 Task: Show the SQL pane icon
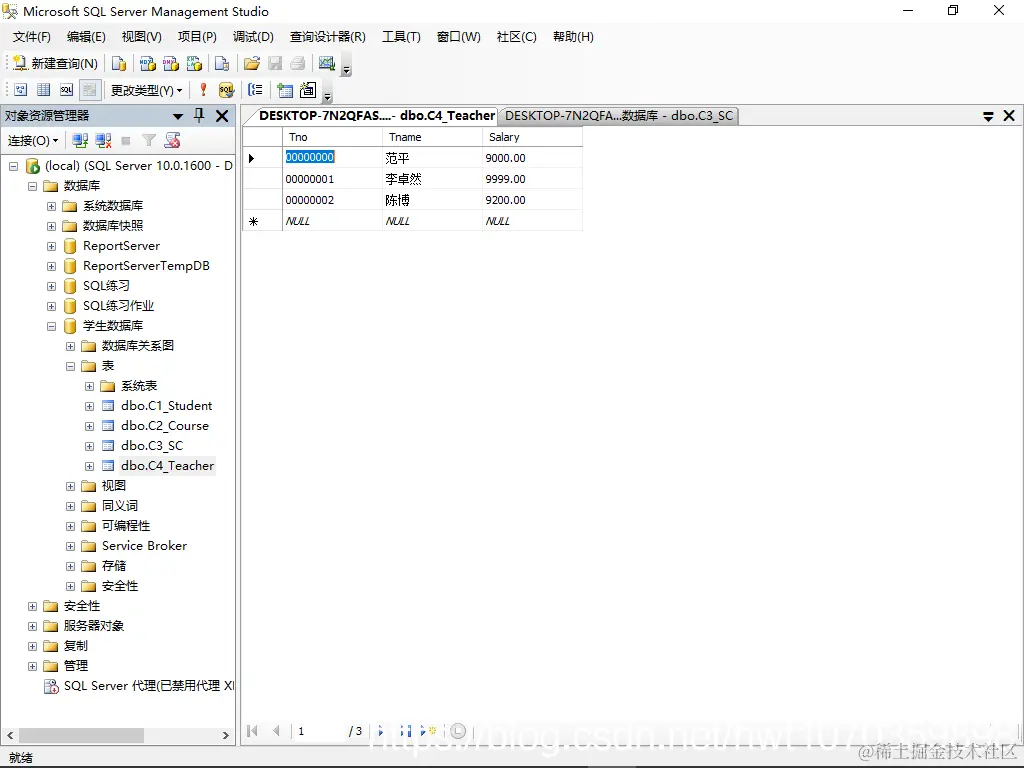pos(67,89)
